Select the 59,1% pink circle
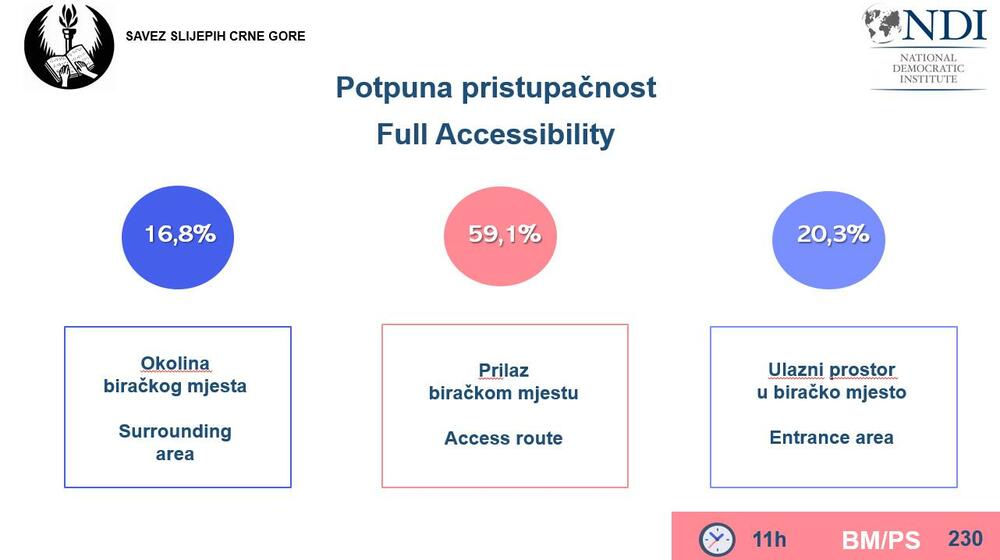Screen dimensions: 1000x560 pos(504,235)
